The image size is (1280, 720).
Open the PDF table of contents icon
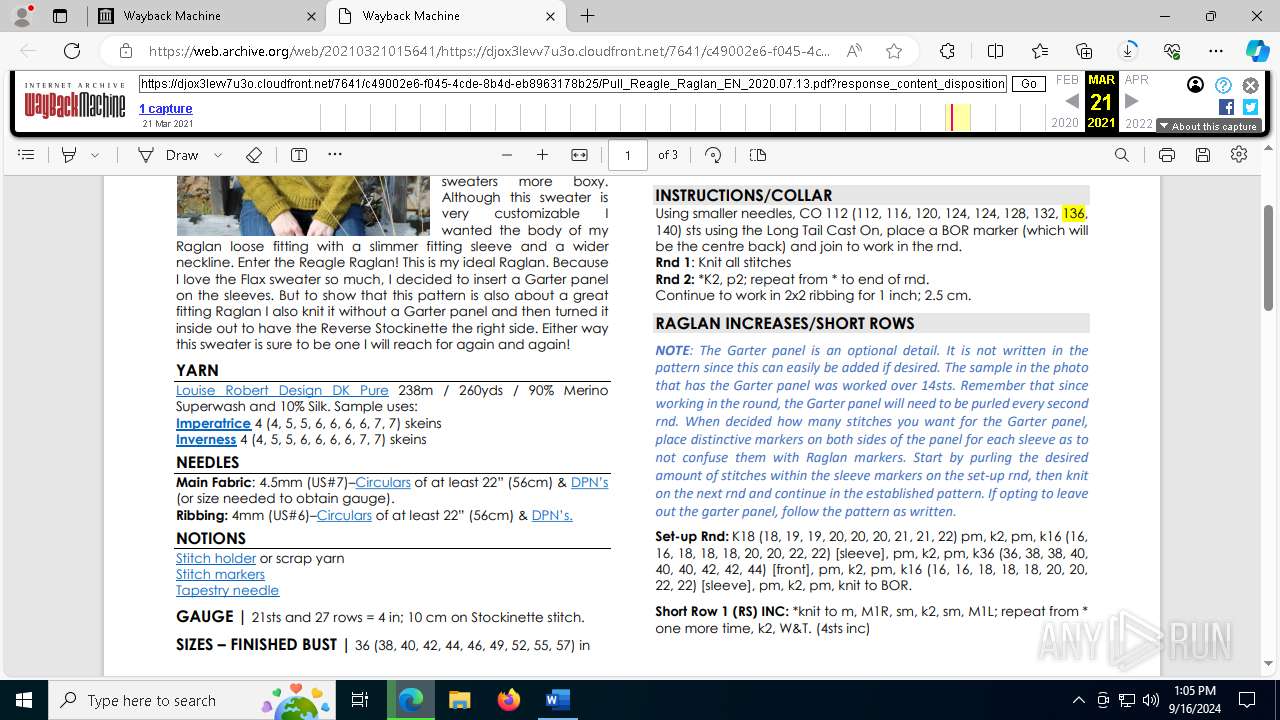26,155
